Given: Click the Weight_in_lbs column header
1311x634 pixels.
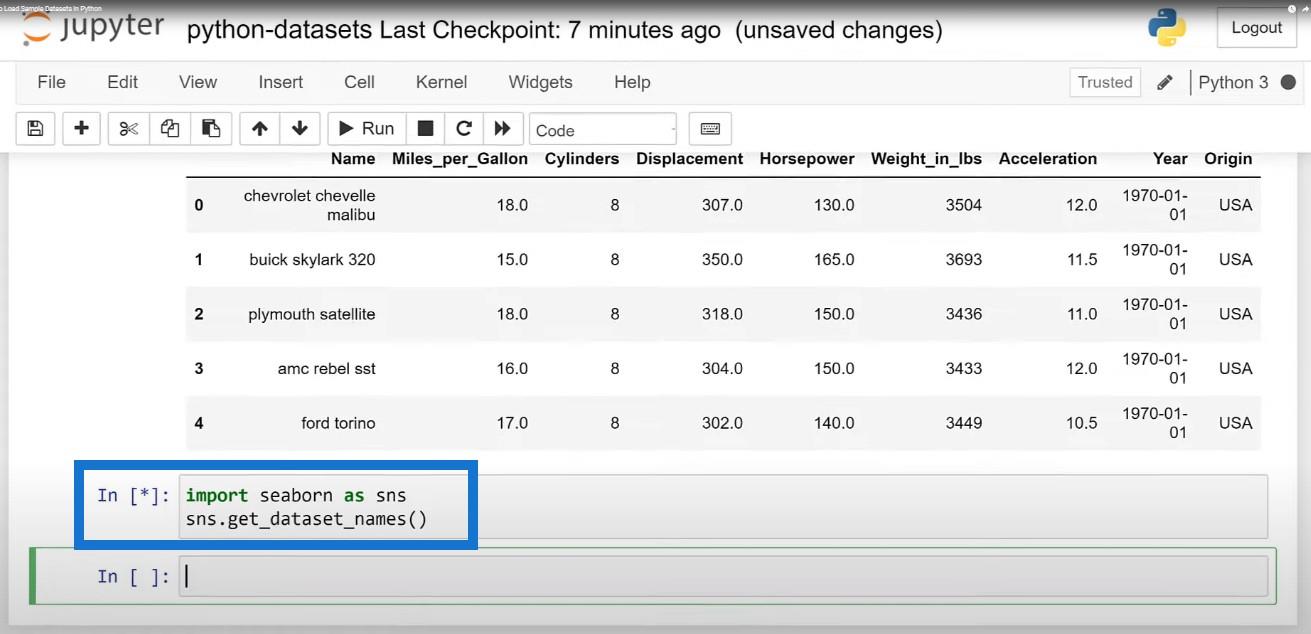Looking at the screenshot, I should tap(926, 159).
